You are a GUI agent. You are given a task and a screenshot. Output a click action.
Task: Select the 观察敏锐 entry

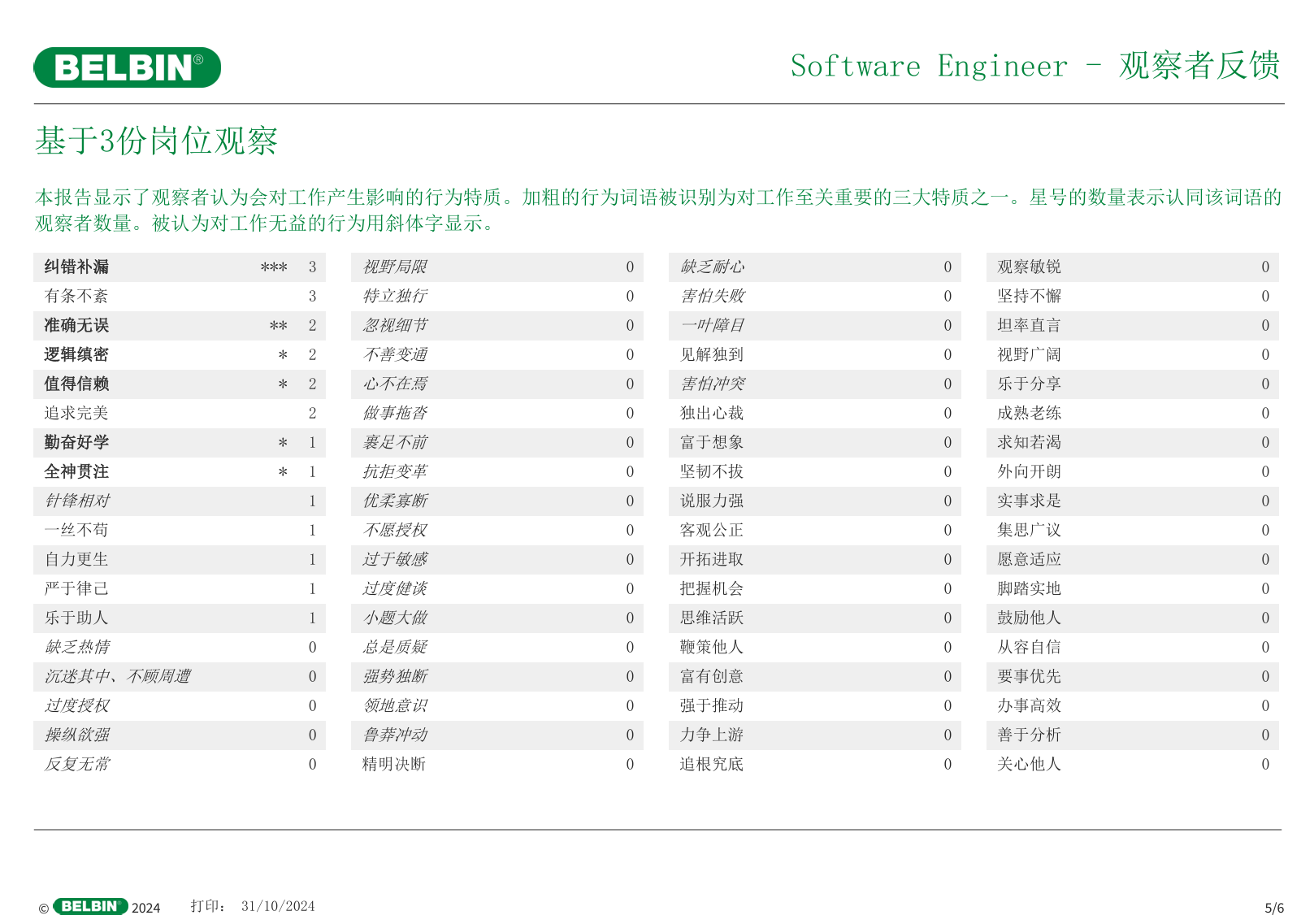click(x=1029, y=267)
